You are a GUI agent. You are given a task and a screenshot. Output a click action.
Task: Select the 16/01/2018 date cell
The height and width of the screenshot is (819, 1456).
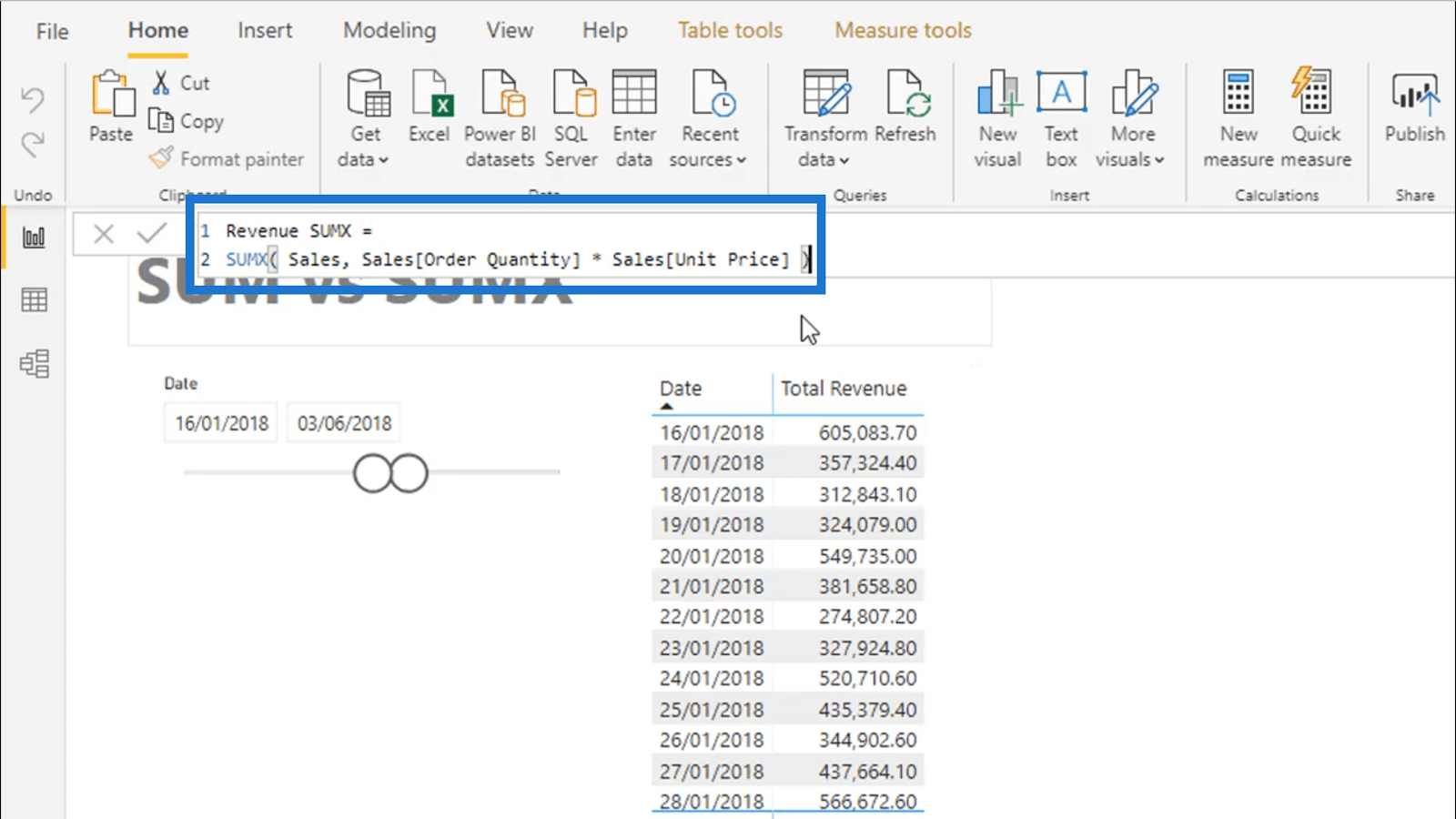[712, 432]
